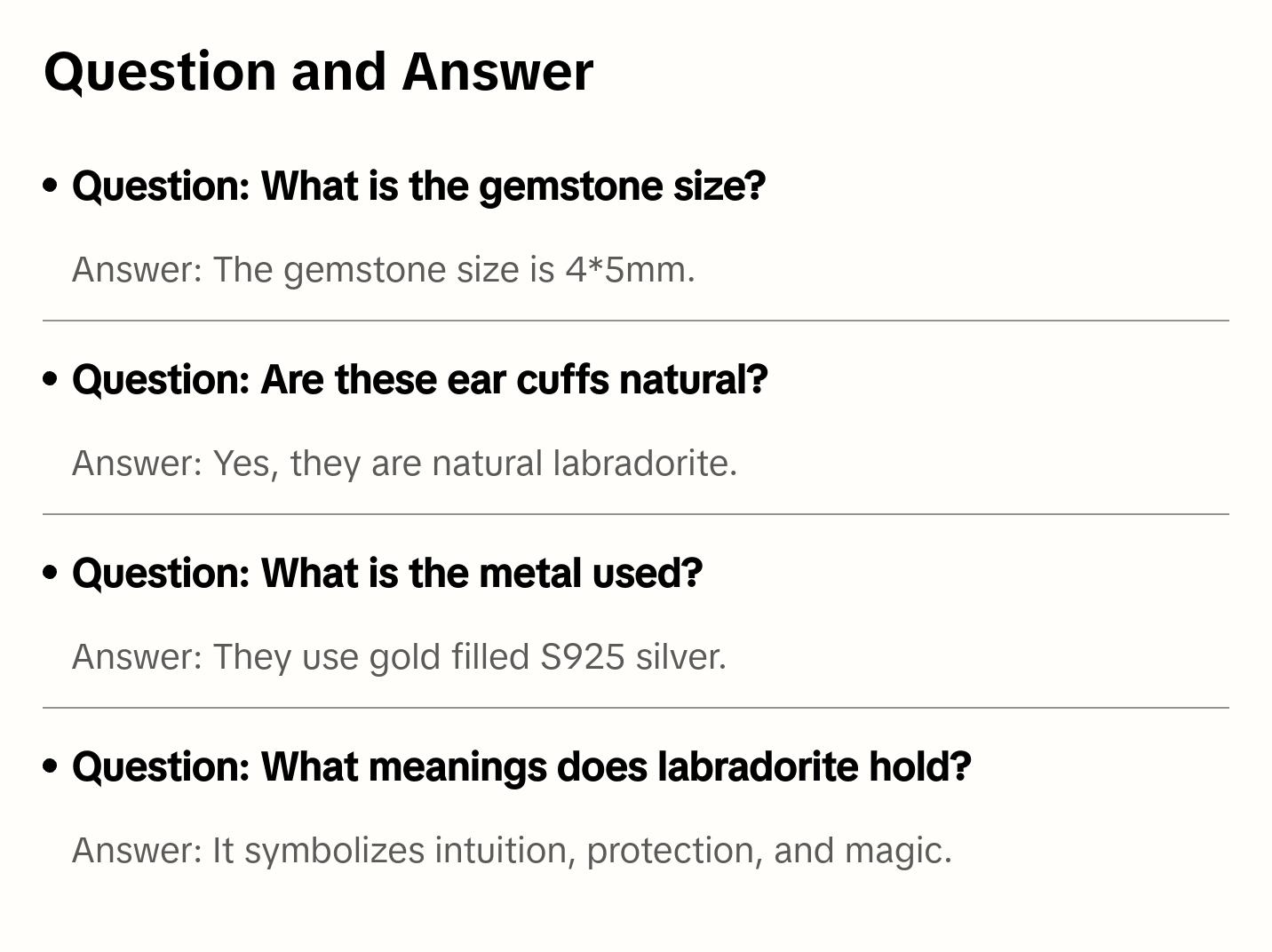Click the "S925" text in the third answer
Screen dimensions: 1272x952
pyautogui.click(x=582, y=656)
